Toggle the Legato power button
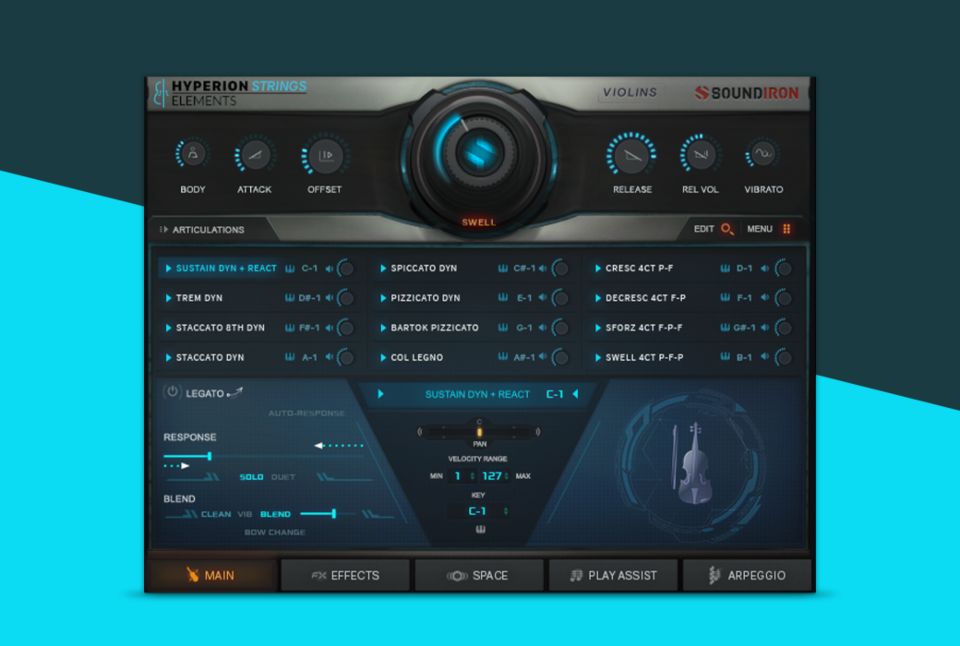The image size is (960, 646). click(172, 393)
